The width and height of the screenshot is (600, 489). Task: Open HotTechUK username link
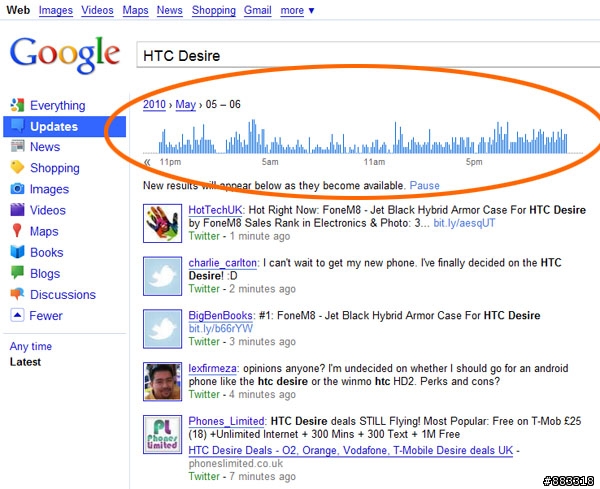(x=215, y=210)
